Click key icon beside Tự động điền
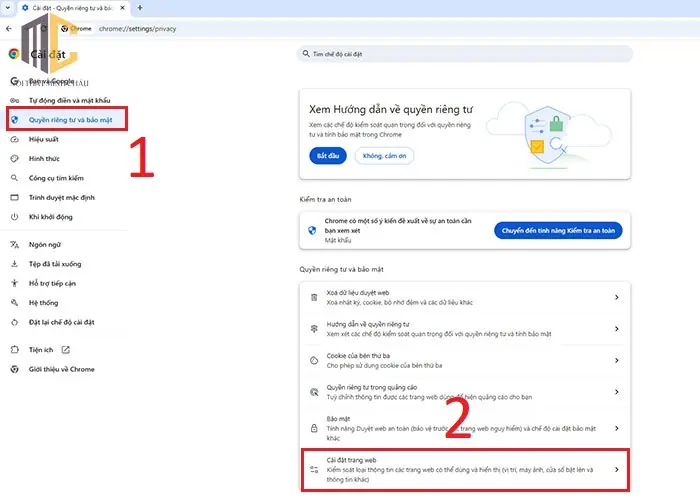700x500 pixels. point(14,100)
